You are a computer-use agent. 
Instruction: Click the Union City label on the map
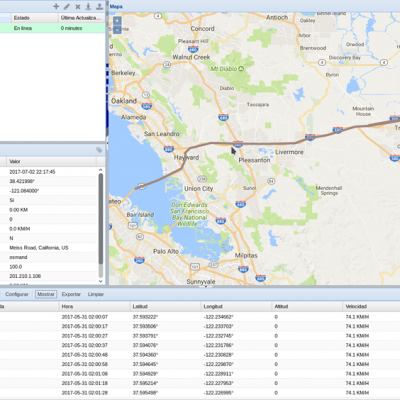pyautogui.click(x=199, y=189)
